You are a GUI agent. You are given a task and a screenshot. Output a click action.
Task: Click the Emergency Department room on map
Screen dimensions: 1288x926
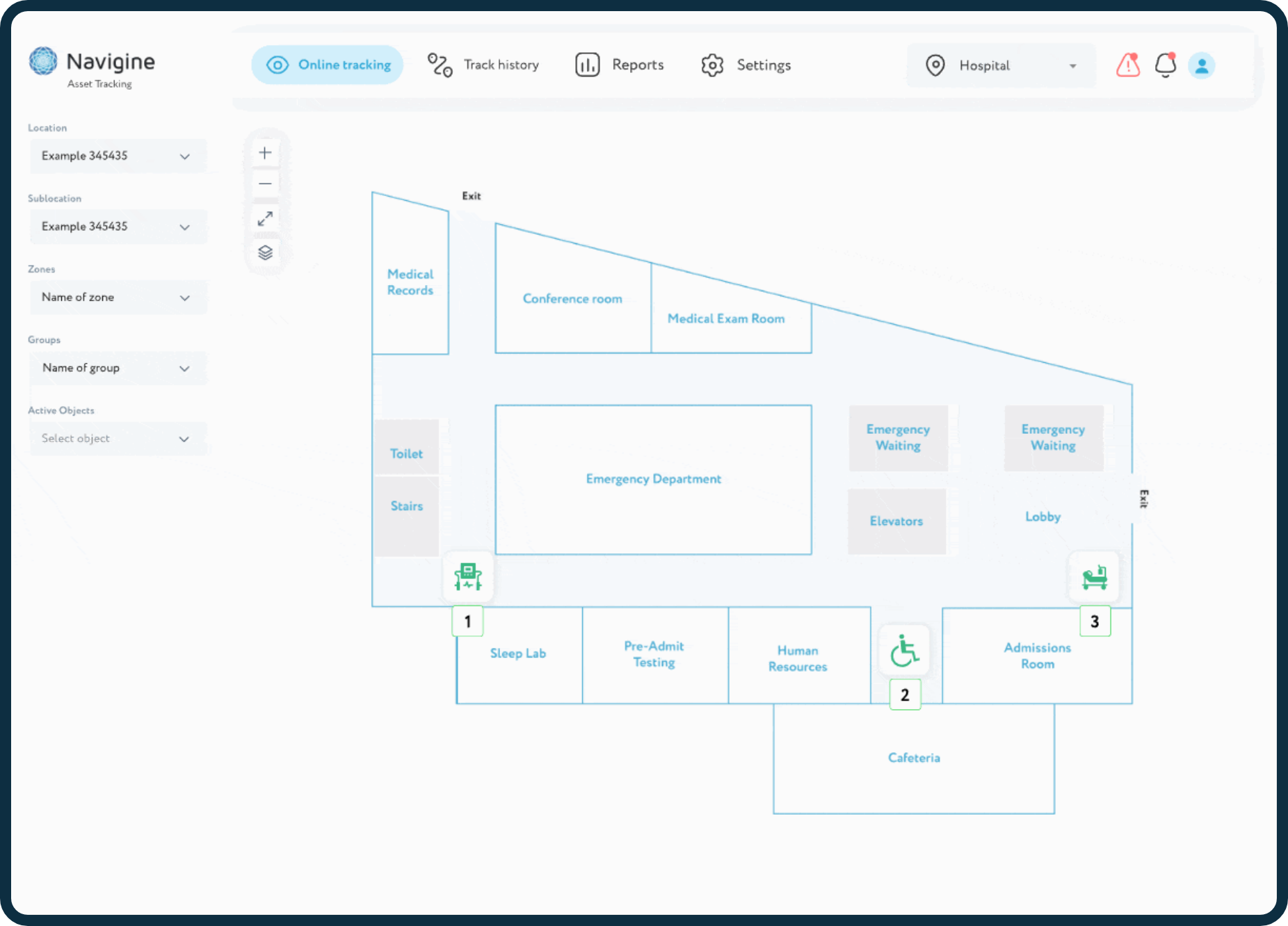coord(653,479)
